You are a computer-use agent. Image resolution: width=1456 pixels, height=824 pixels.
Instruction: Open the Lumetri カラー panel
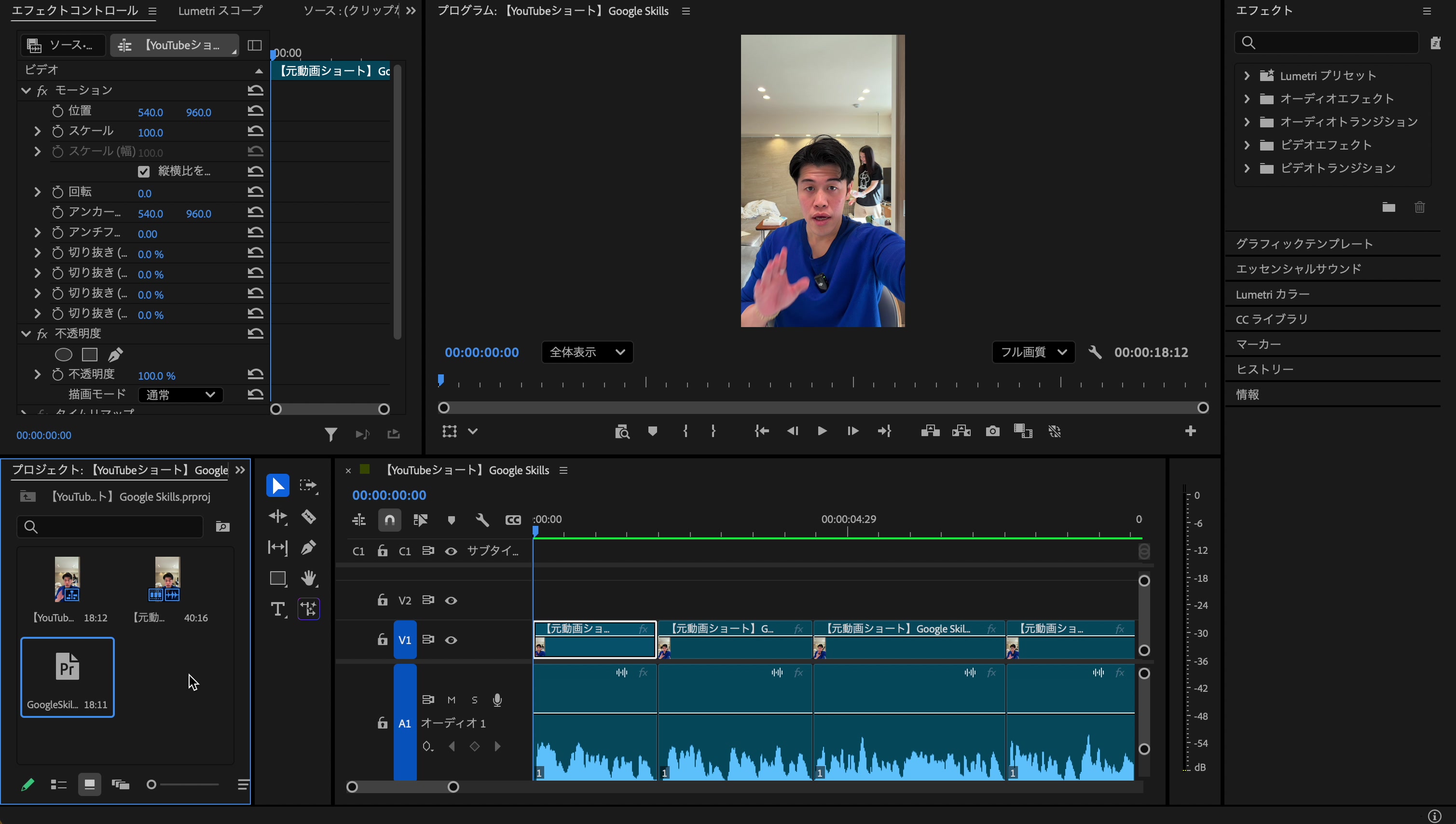[1273, 294]
